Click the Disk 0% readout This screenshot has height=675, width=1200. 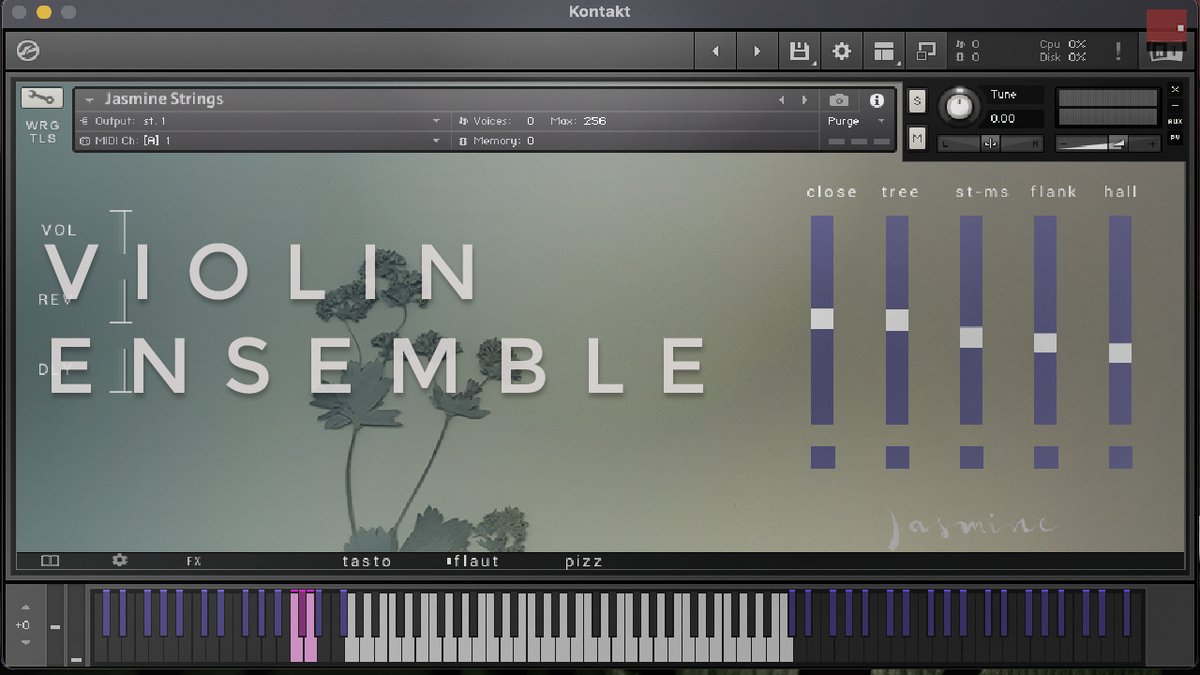pos(1062,57)
